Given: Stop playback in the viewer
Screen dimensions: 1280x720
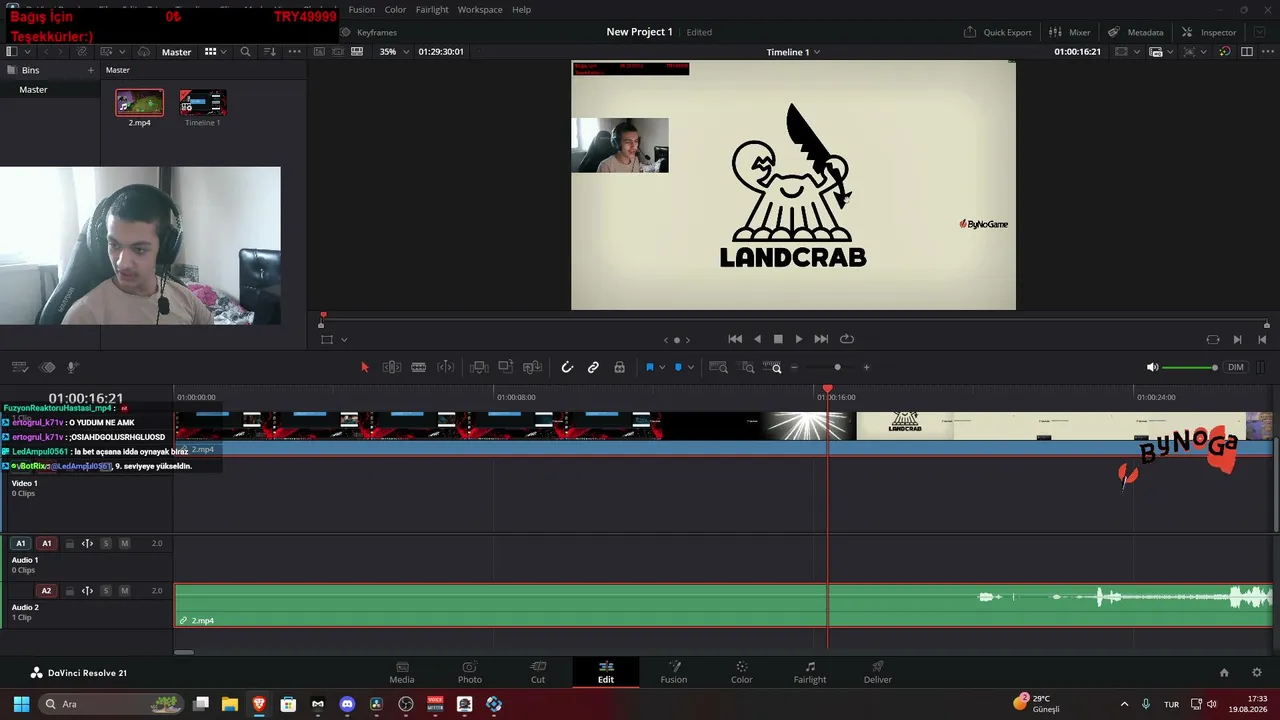Looking at the screenshot, I should [x=778, y=339].
